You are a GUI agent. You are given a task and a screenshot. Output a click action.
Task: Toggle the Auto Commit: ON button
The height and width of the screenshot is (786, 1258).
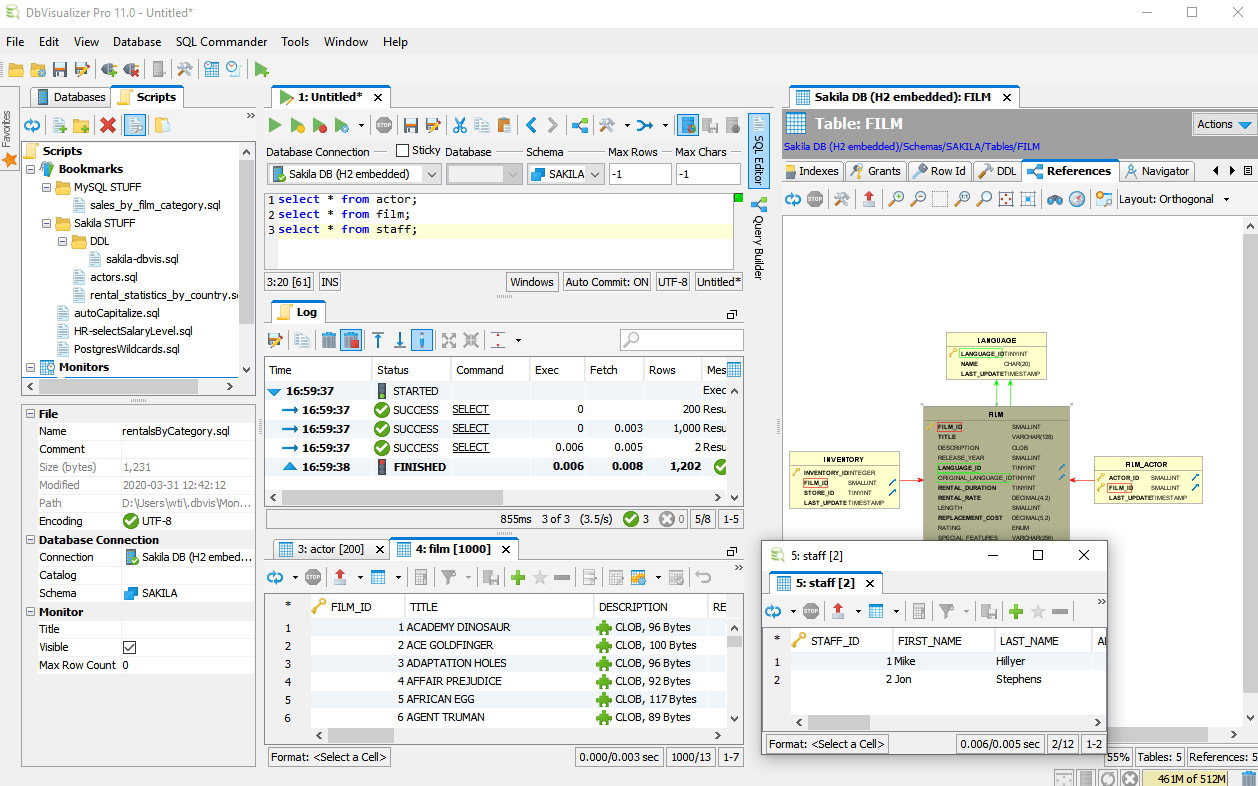607,282
